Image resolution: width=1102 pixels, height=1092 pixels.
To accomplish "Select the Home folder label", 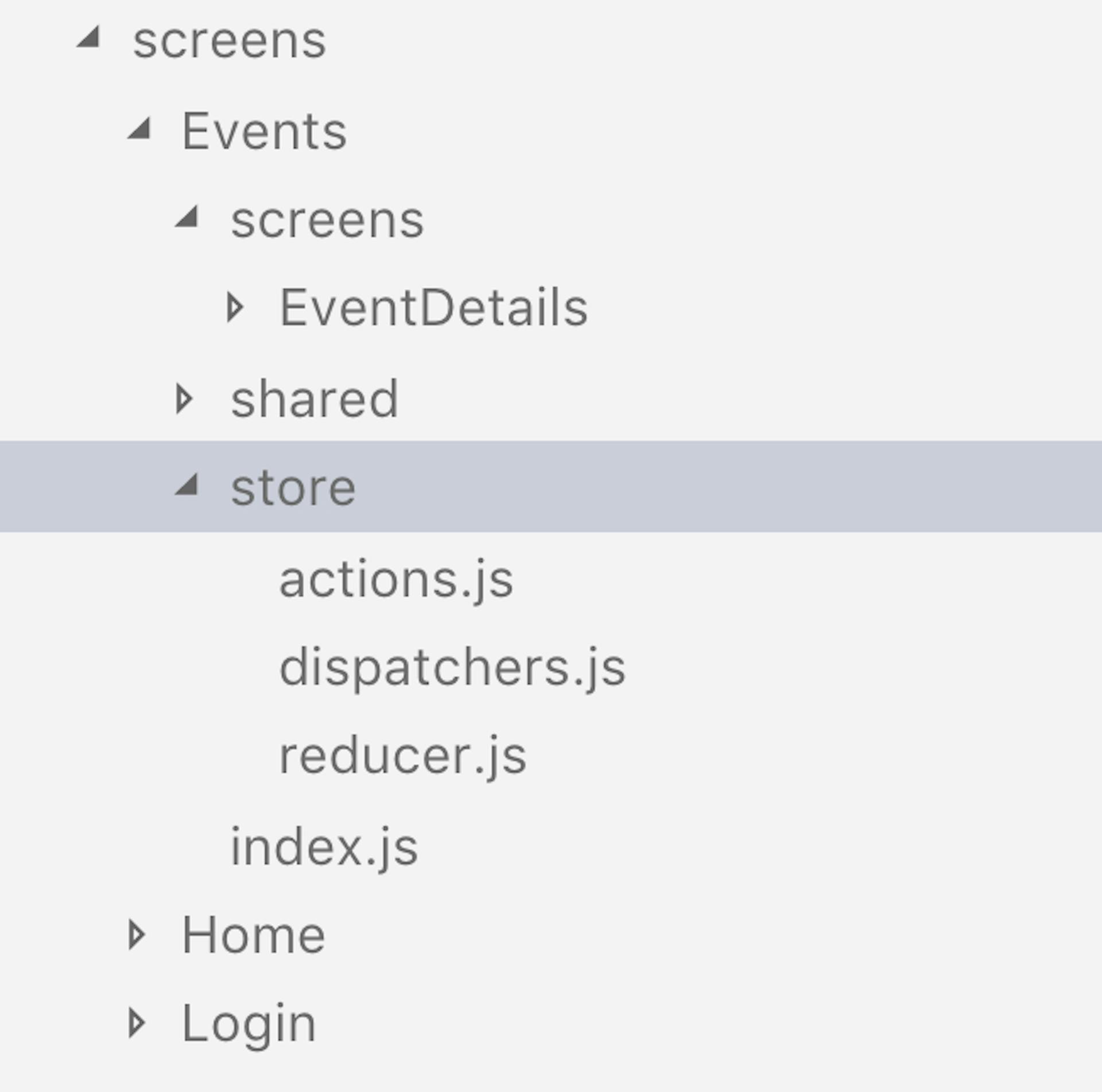I will tap(254, 935).
